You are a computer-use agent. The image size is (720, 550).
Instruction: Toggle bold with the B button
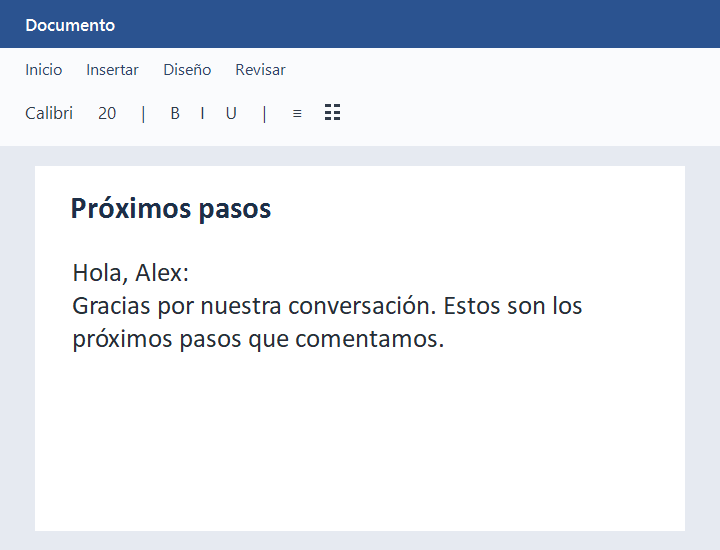pyautogui.click(x=175, y=113)
